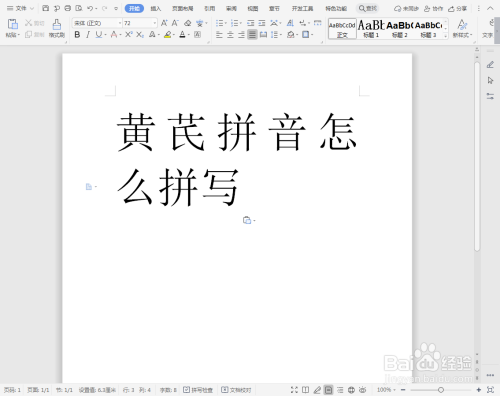Select the Format Painter brush
The width and height of the screenshot is (500, 396).
point(57,25)
